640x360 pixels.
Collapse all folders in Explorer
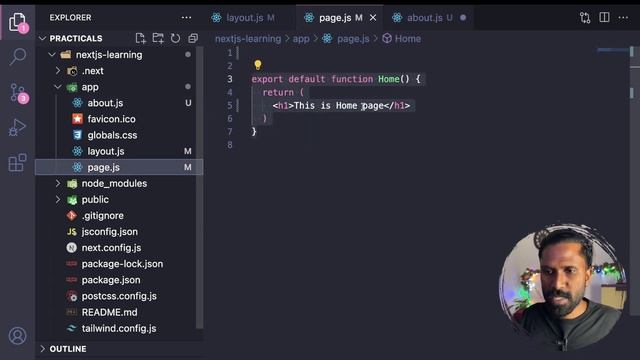pos(193,38)
